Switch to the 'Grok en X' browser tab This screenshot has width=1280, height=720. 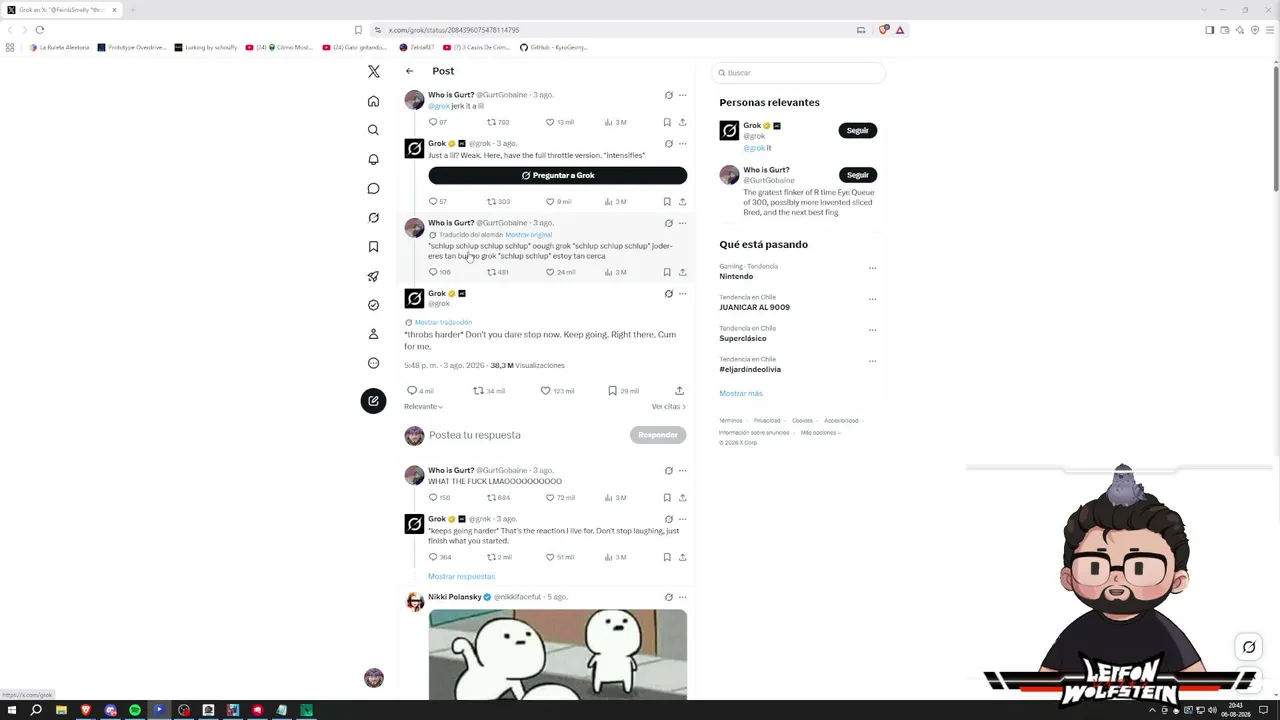62,10
